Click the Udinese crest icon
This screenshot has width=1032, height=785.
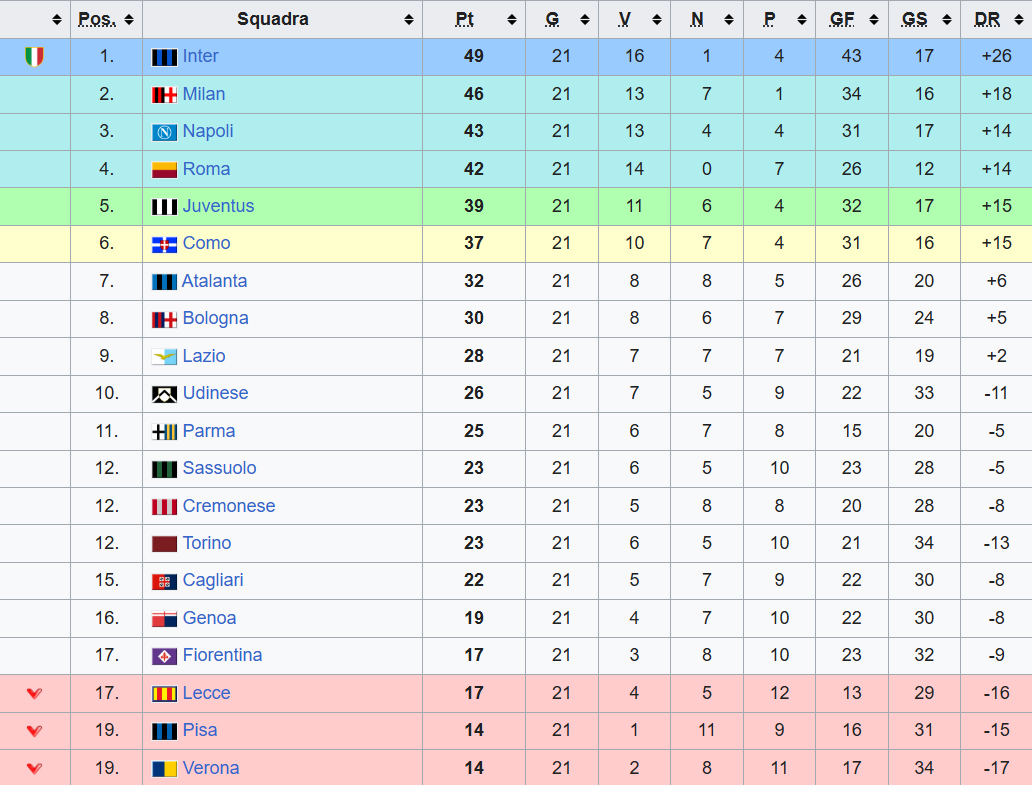click(x=164, y=394)
